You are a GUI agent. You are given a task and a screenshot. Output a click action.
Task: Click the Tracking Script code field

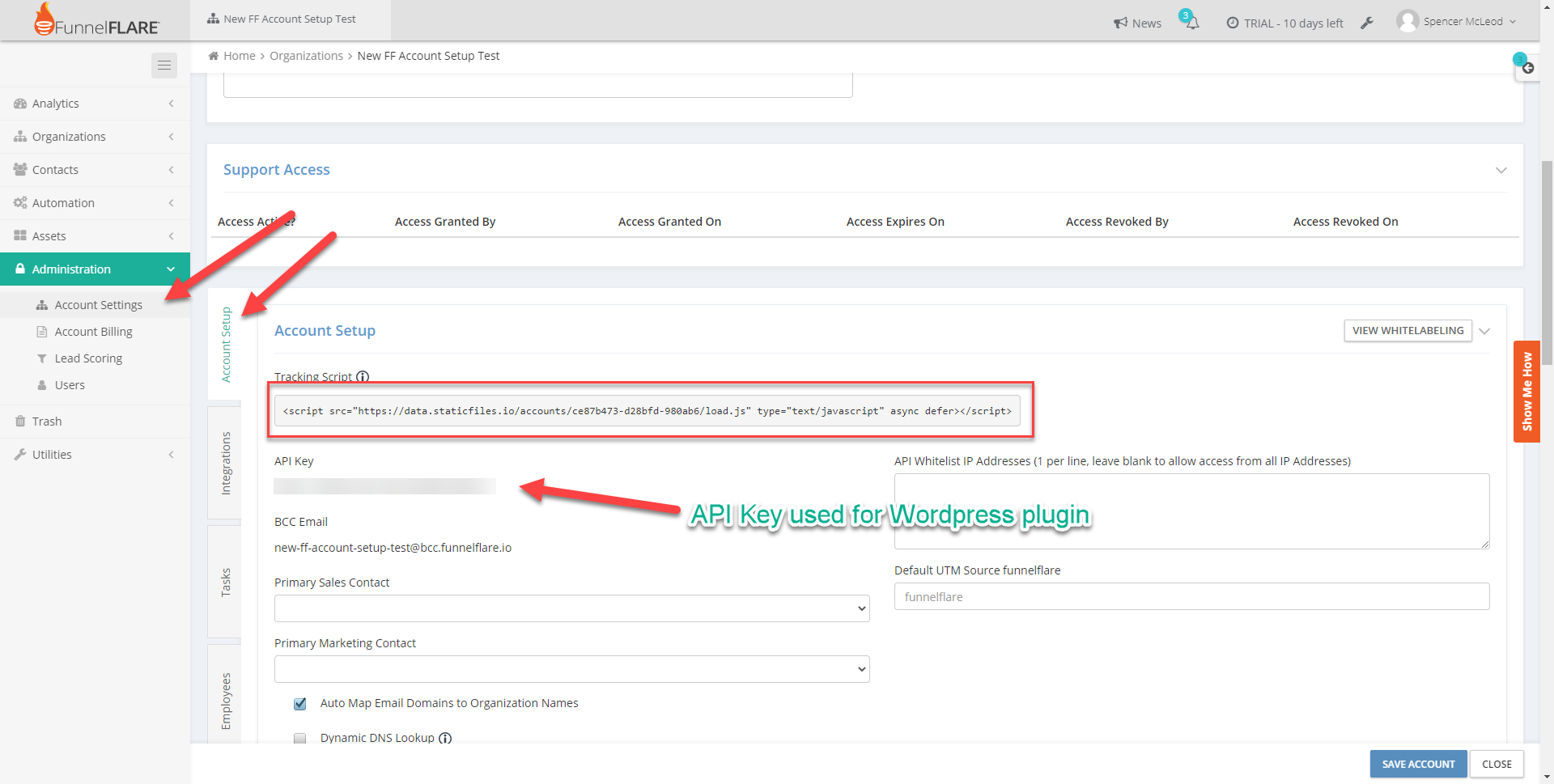point(647,411)
